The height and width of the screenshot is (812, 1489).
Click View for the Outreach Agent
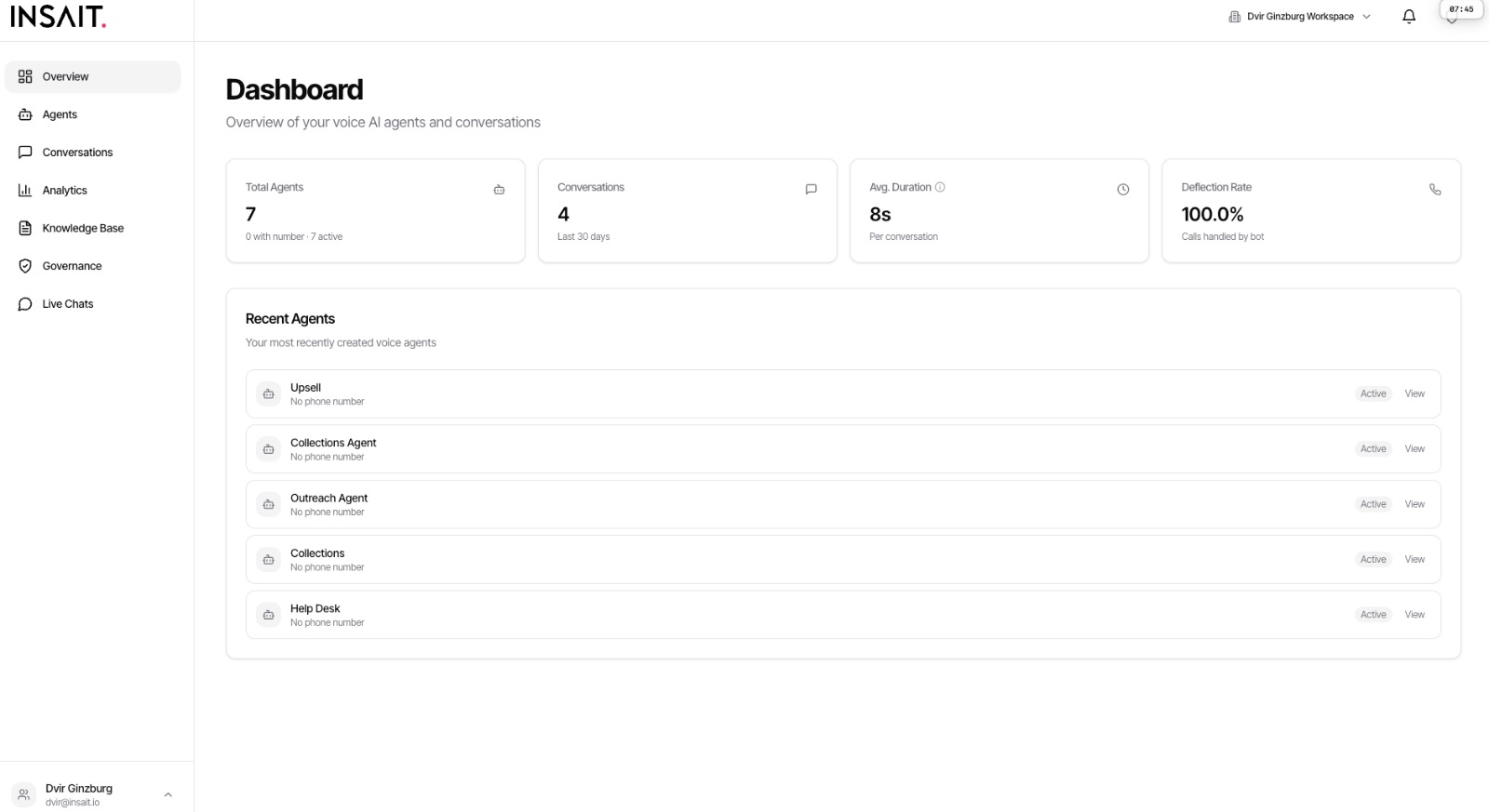coord(1415,504)
